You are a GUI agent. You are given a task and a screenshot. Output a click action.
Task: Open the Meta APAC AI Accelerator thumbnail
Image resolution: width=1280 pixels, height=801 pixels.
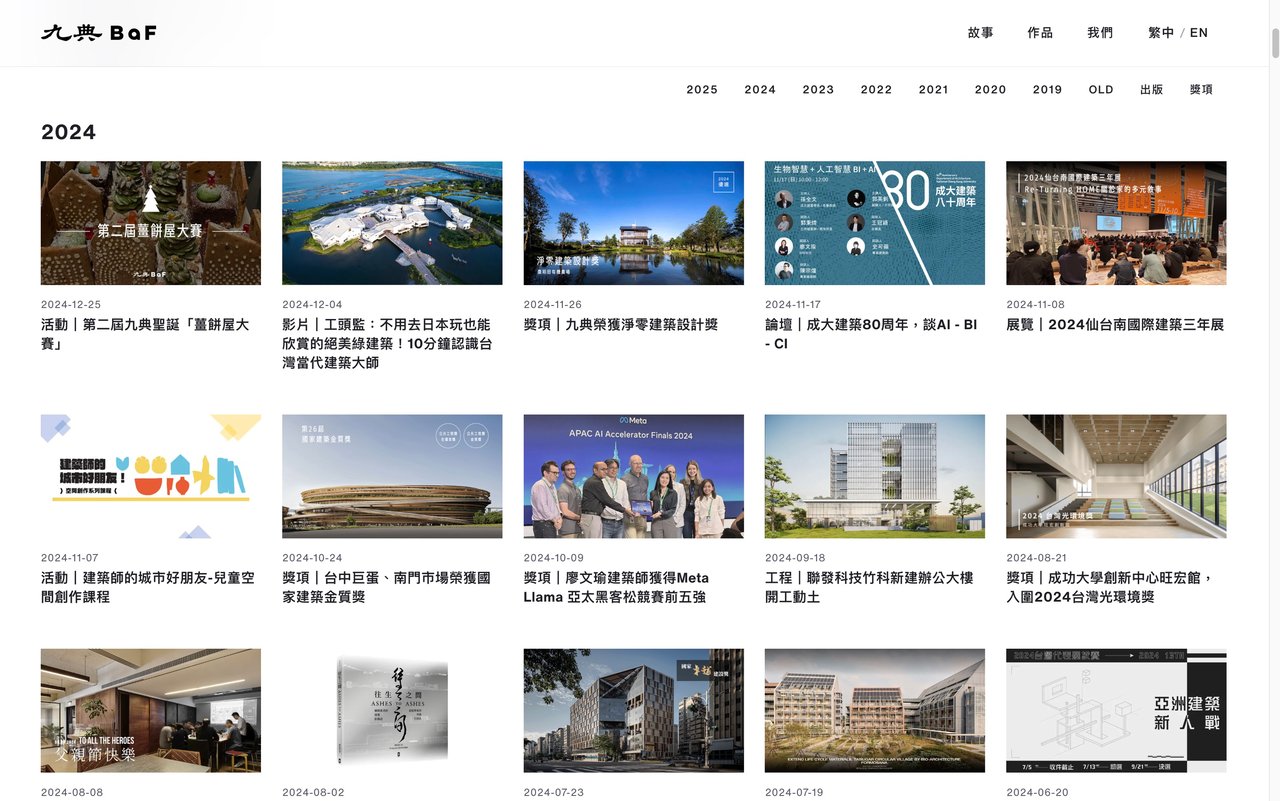pyautogui.click(x=633, y=476)
